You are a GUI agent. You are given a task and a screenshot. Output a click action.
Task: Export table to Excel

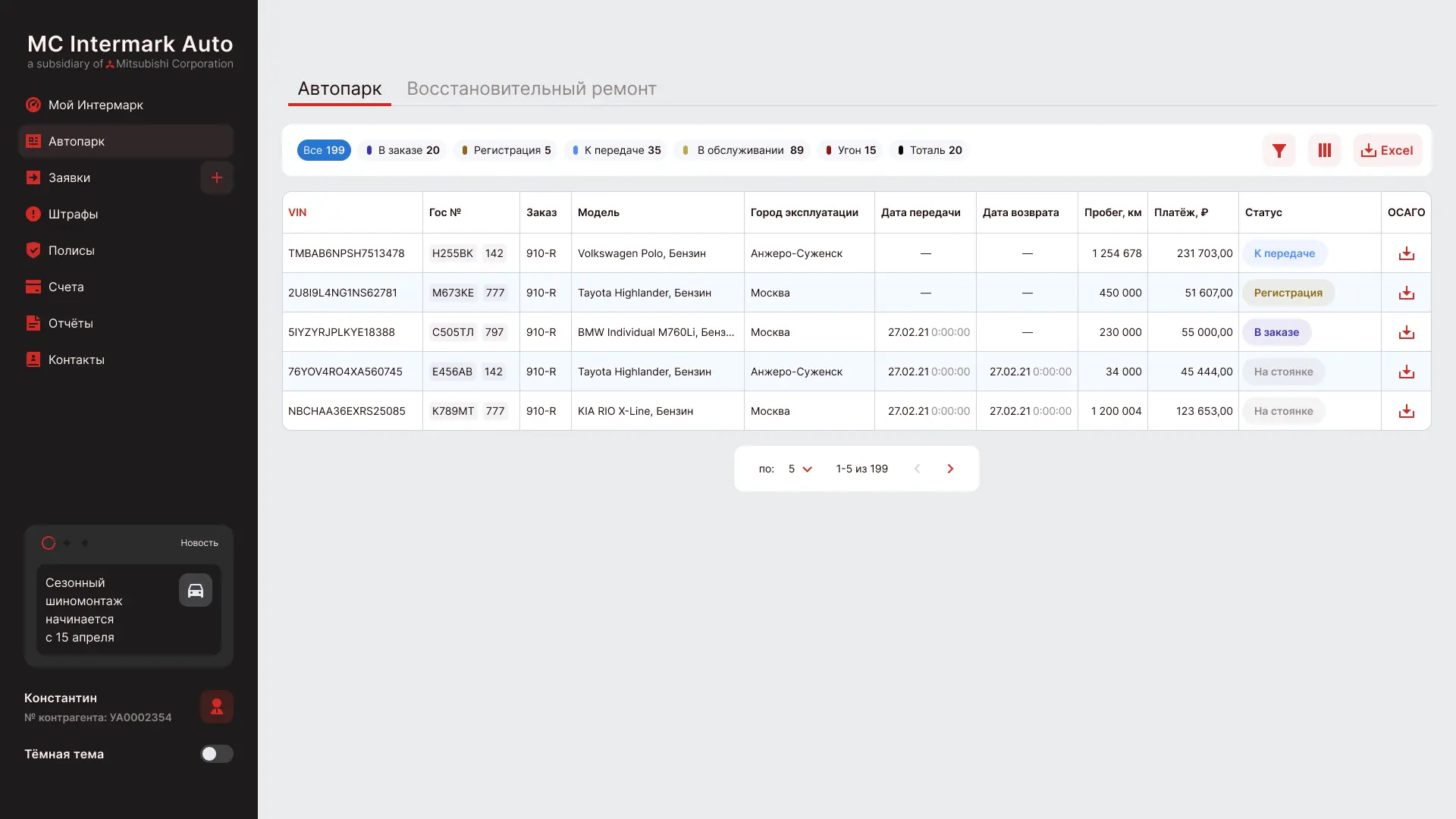[1388, 150]
